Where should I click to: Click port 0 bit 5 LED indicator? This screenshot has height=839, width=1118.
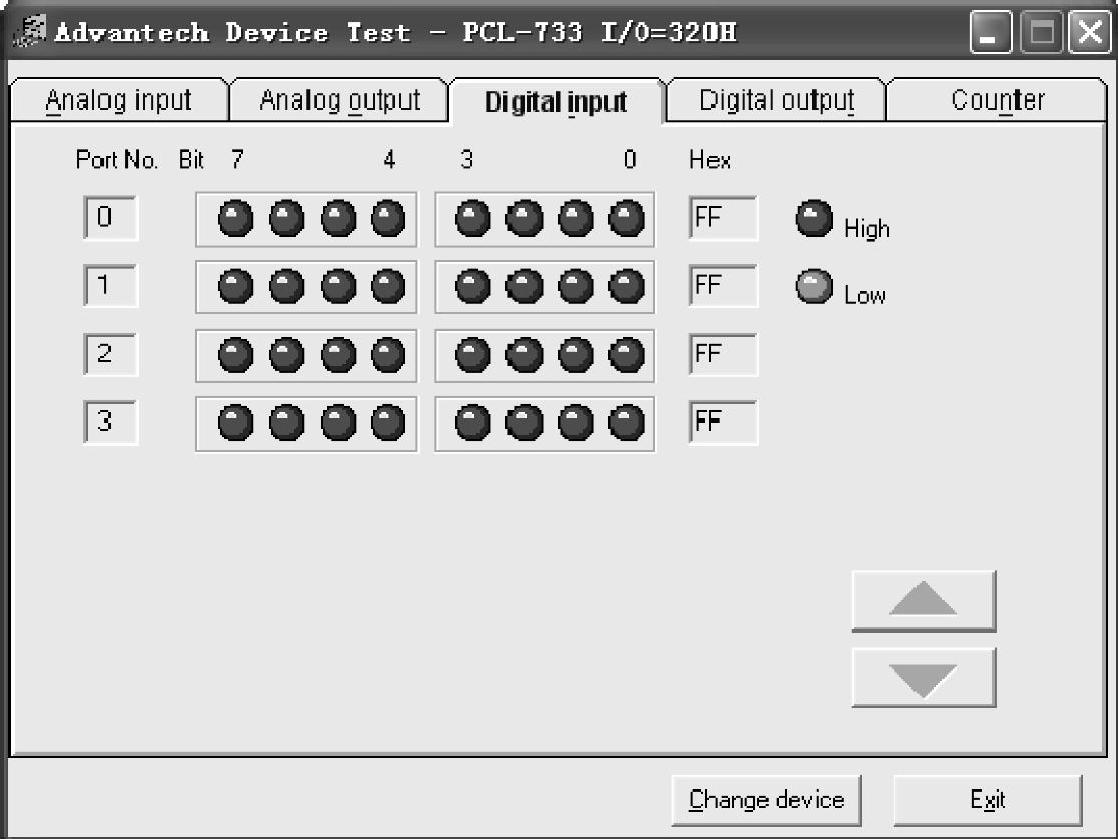tap(338, 218)
